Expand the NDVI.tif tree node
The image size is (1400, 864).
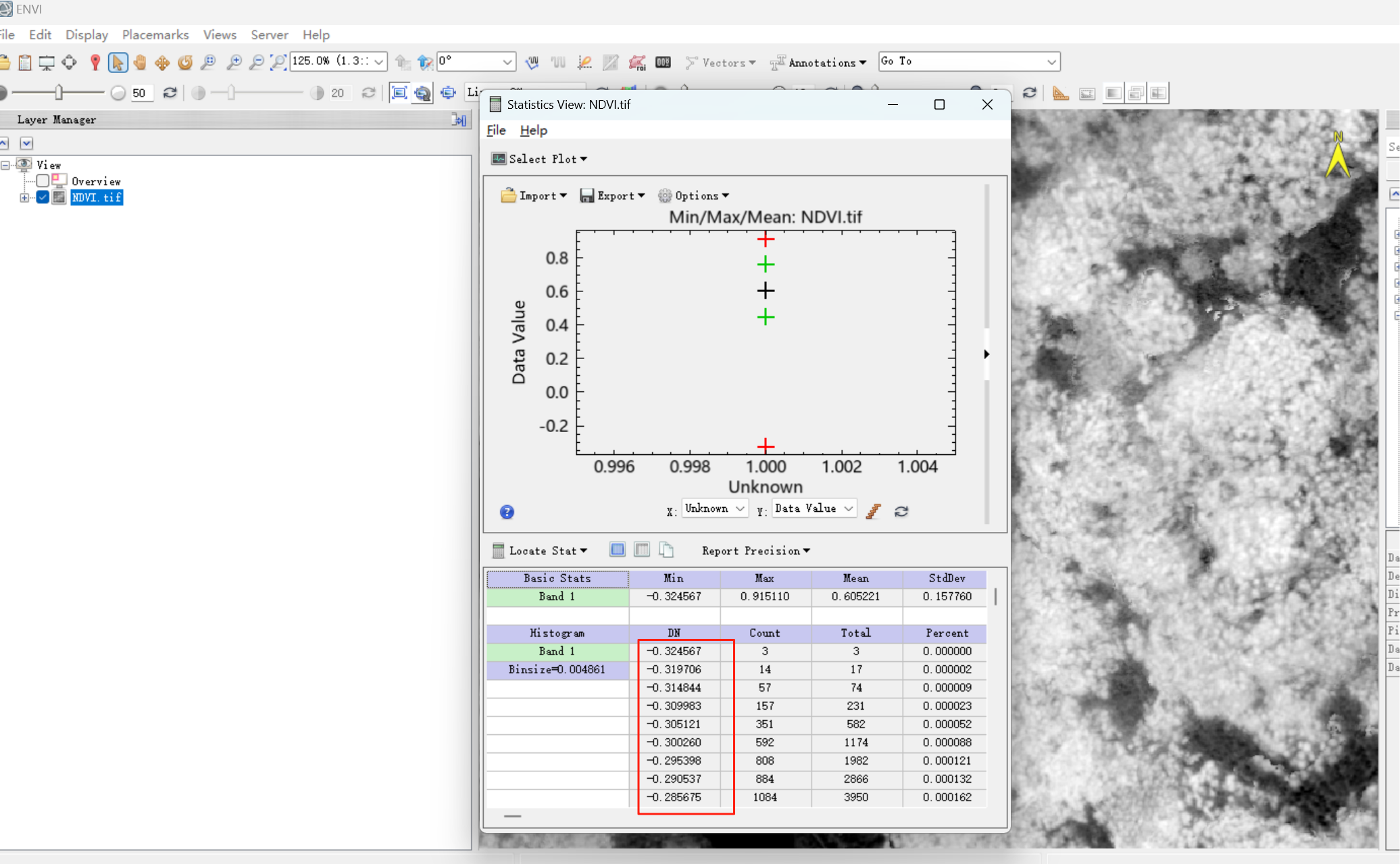pyautogui.click(x=24, y=197)
